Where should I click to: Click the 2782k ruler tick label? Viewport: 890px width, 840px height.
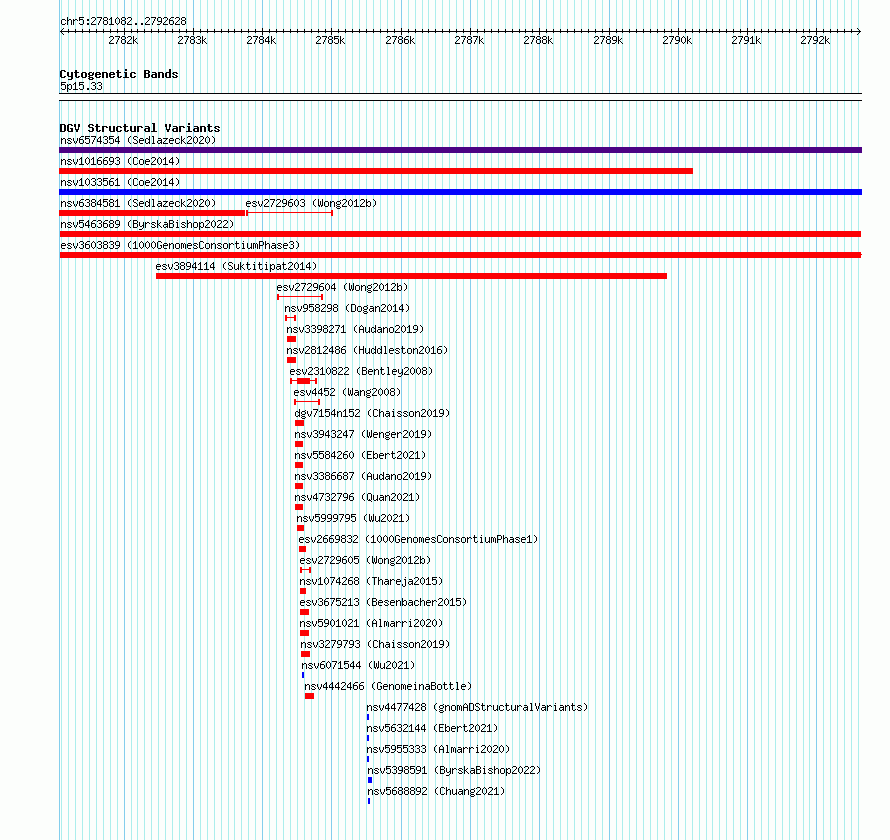click(123, 40)
